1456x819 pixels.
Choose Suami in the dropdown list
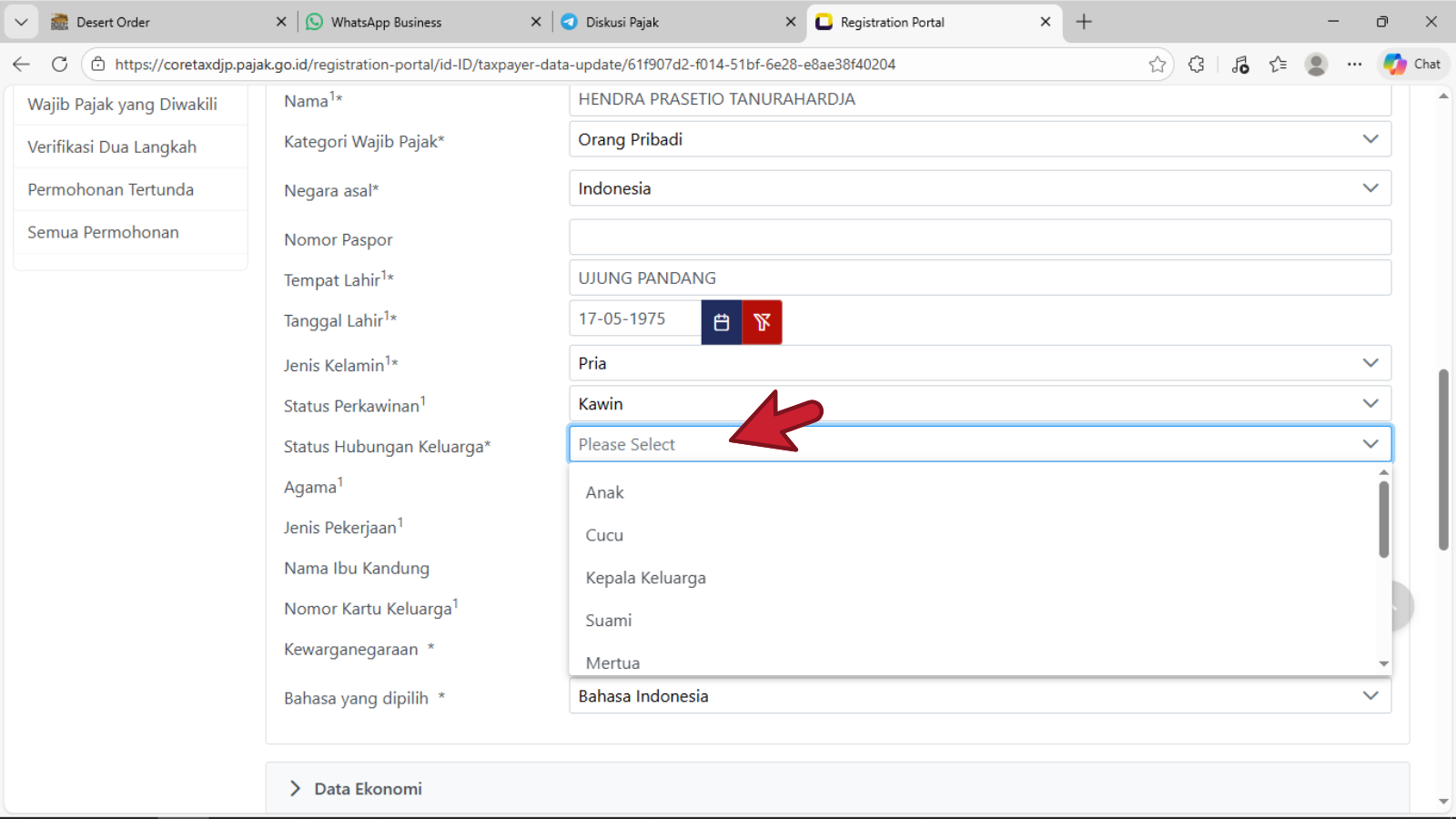(609, 621)
